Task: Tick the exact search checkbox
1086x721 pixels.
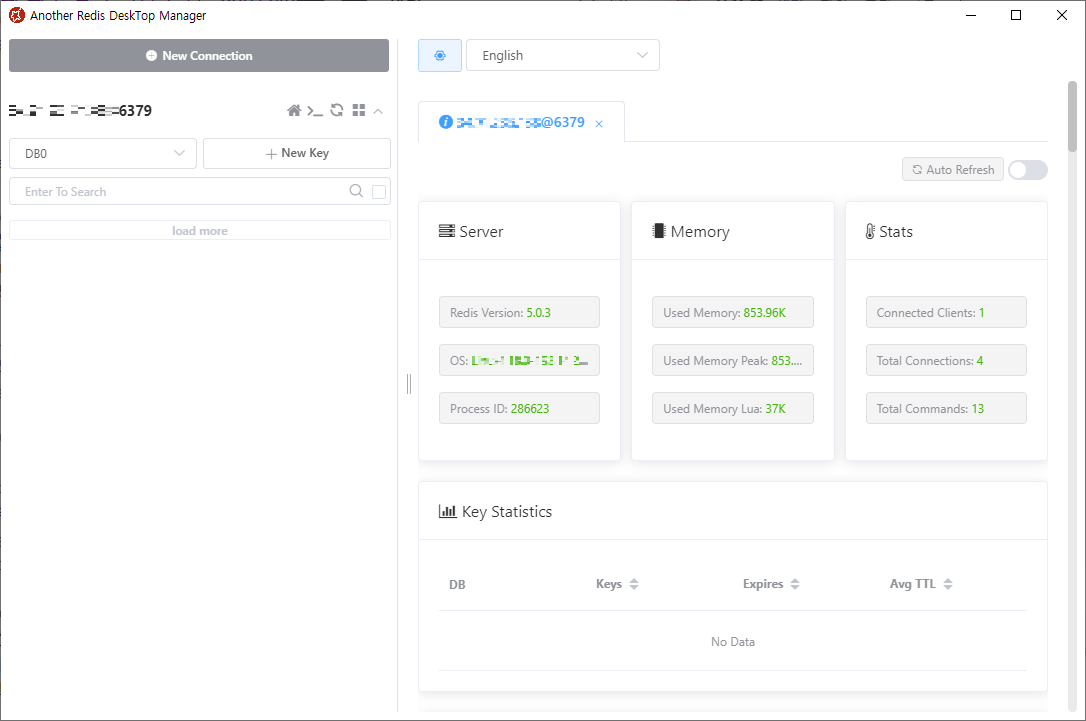Action: (x=379, y=192)
